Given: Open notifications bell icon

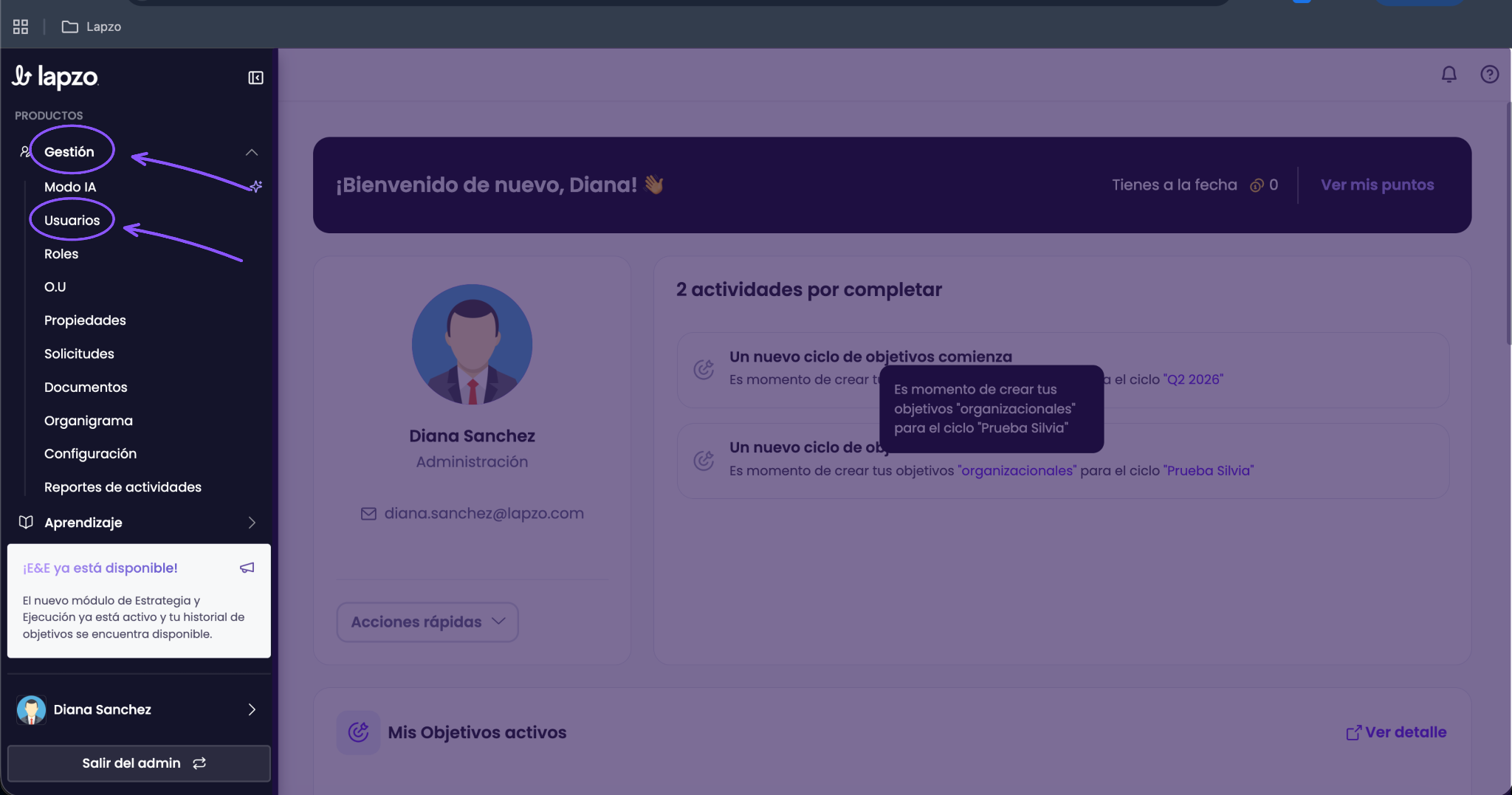Looking at the screenshot, I should coord(1449,75).
